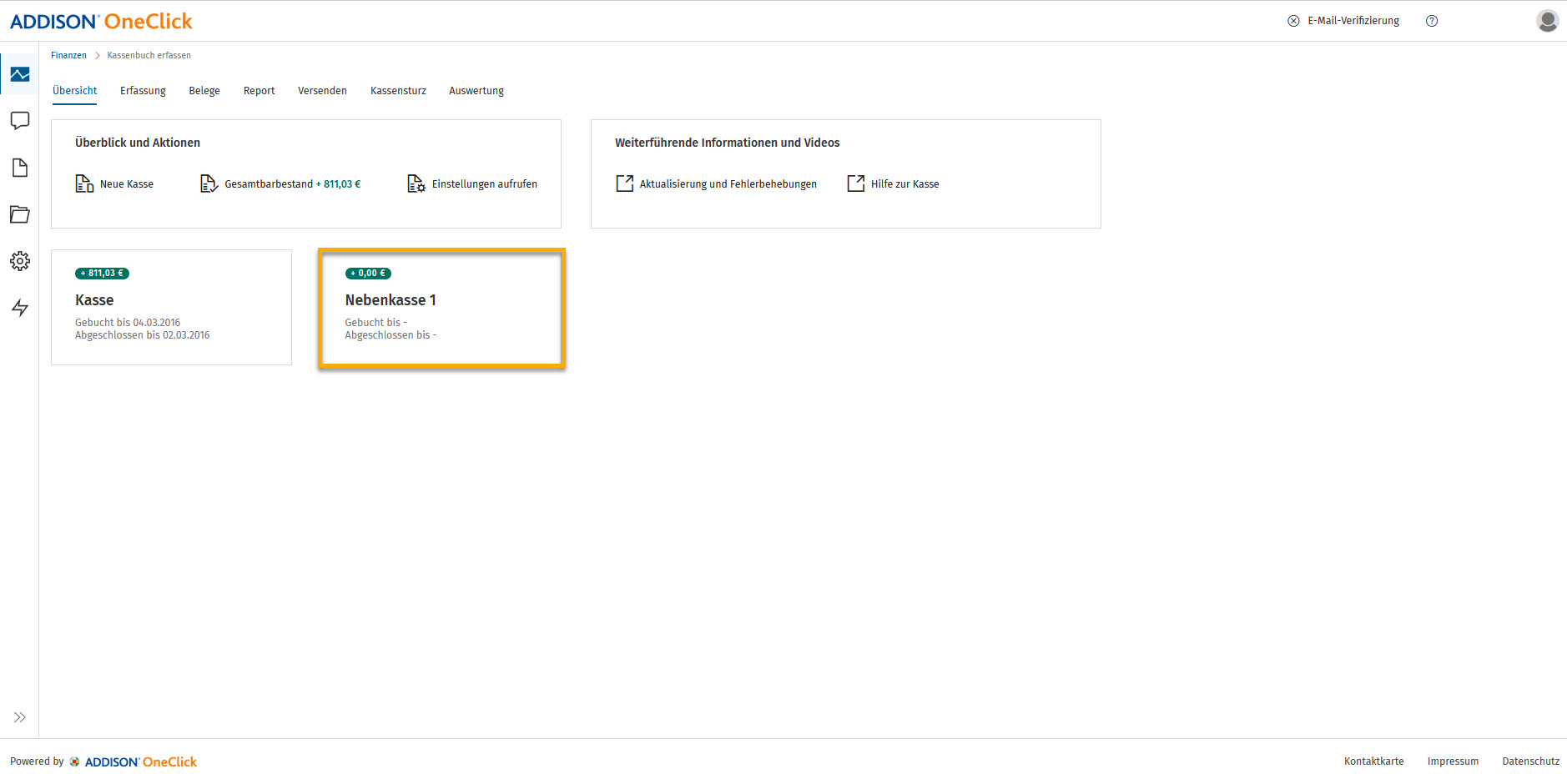The image size is (1567, 784).
Task: Open the Kasse cash register card
Action: tap(172, 307)
